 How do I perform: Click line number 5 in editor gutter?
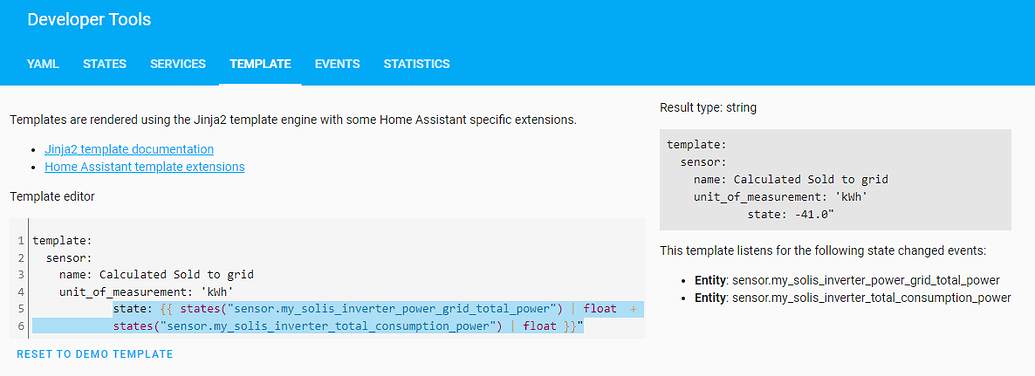(22, 309)
